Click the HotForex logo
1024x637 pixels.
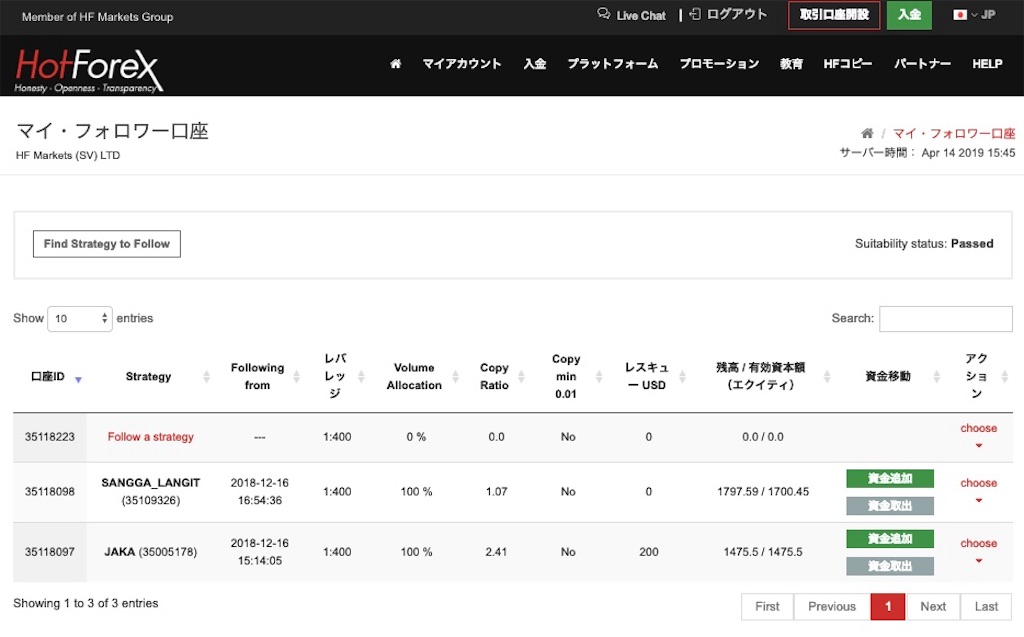[x=89, y=69]
